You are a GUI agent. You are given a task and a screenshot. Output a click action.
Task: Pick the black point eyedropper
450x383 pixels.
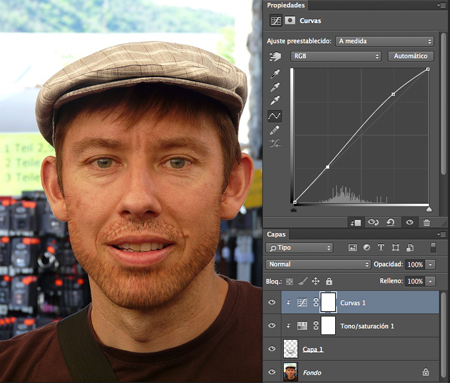pos(275,74)
